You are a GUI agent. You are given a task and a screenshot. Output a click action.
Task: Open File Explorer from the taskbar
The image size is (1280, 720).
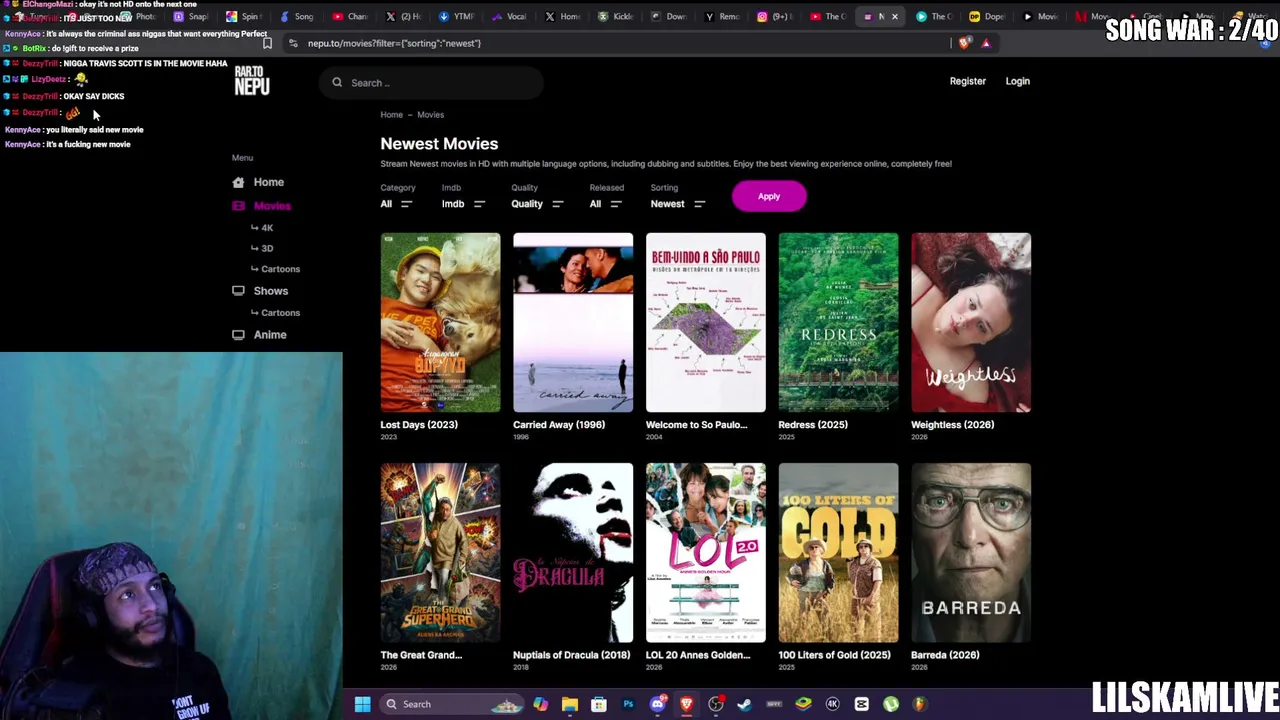(569, 704)
